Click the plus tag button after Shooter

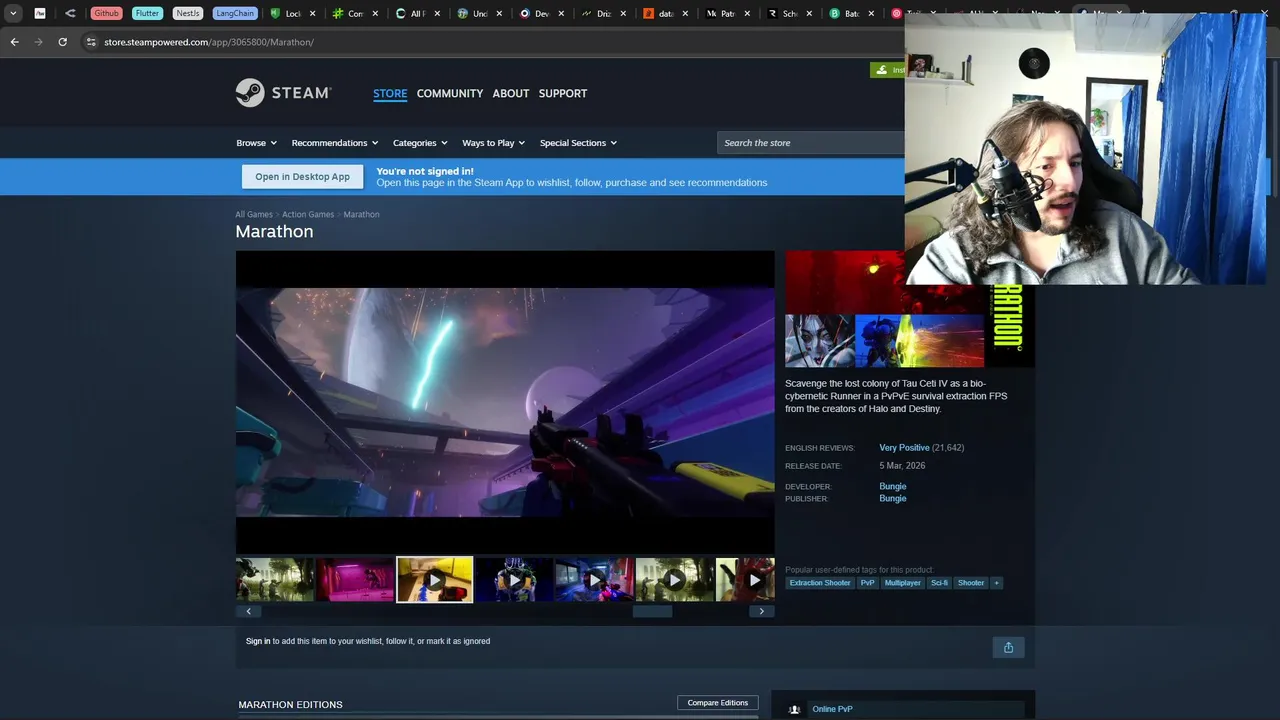tap(996, 583)
